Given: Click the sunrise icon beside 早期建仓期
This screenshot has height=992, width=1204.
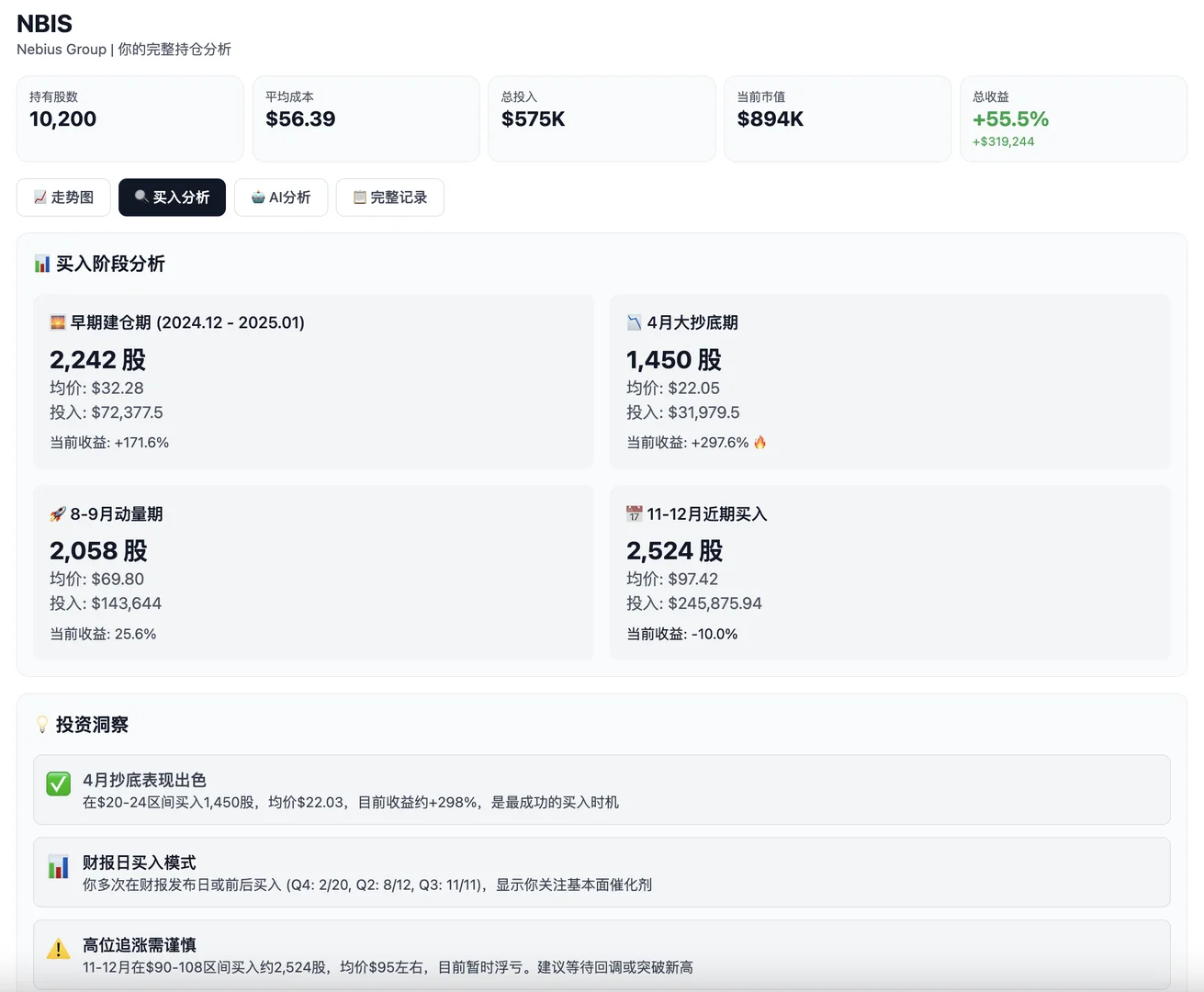Looking at the screenshot, I should pyautogui.click(x=58, y=322).
